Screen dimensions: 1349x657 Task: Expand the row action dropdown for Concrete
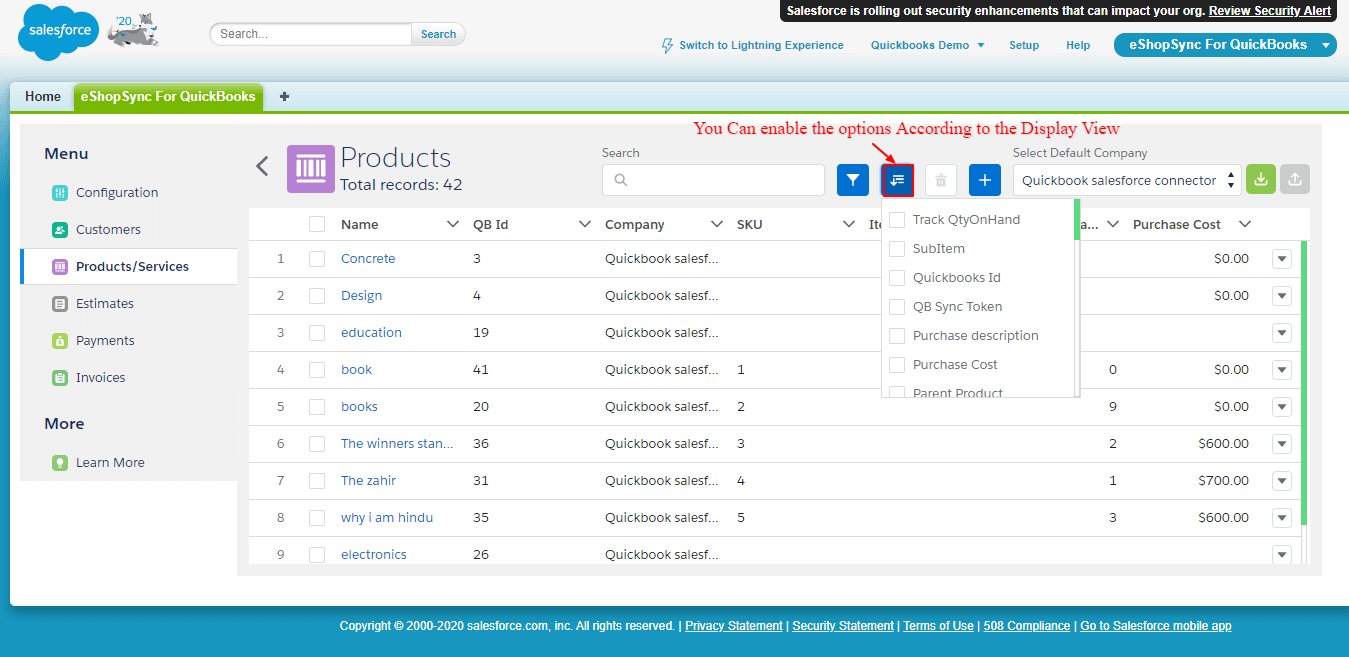(x=1282, y=259)
